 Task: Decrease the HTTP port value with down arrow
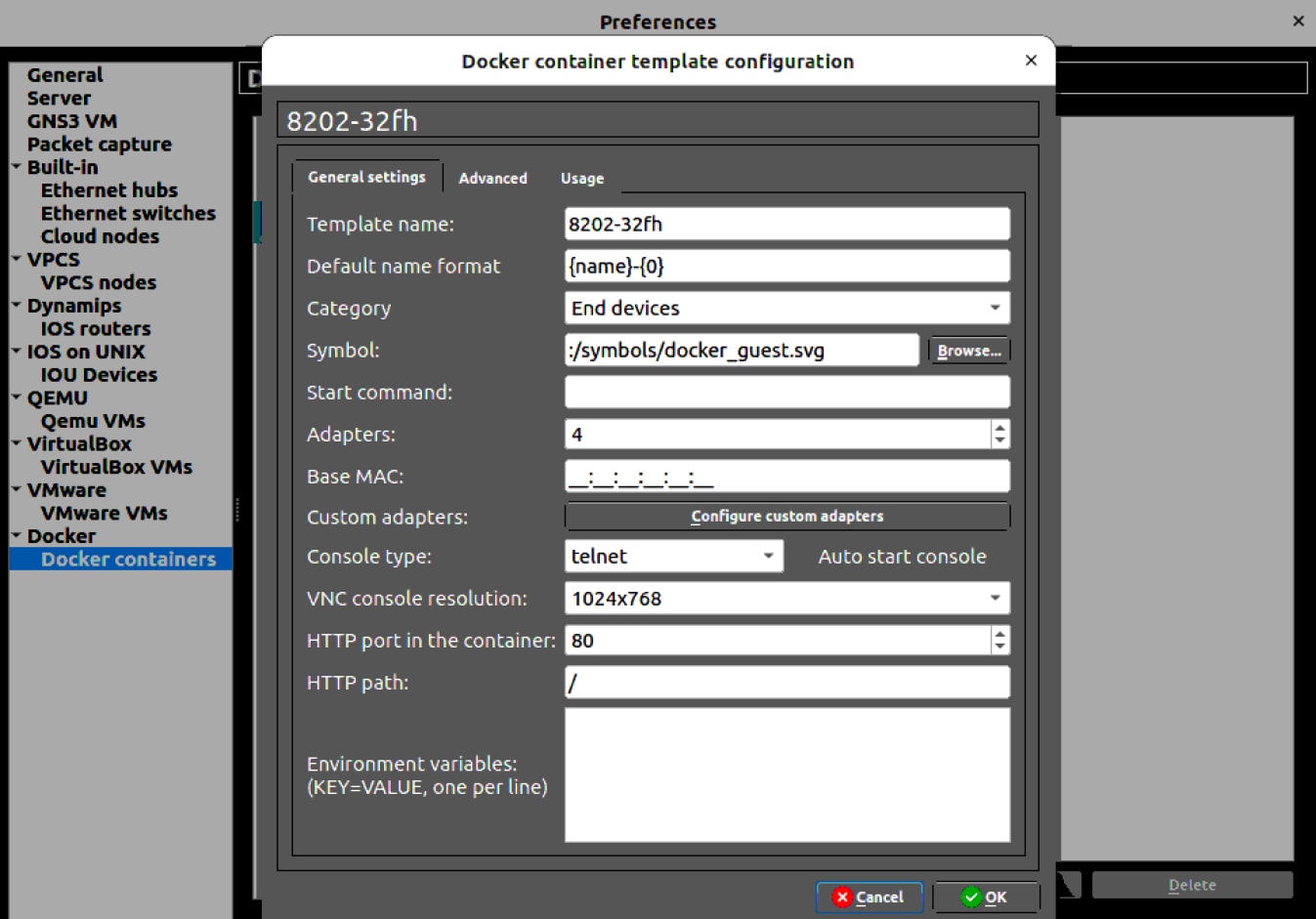point(999,647)
